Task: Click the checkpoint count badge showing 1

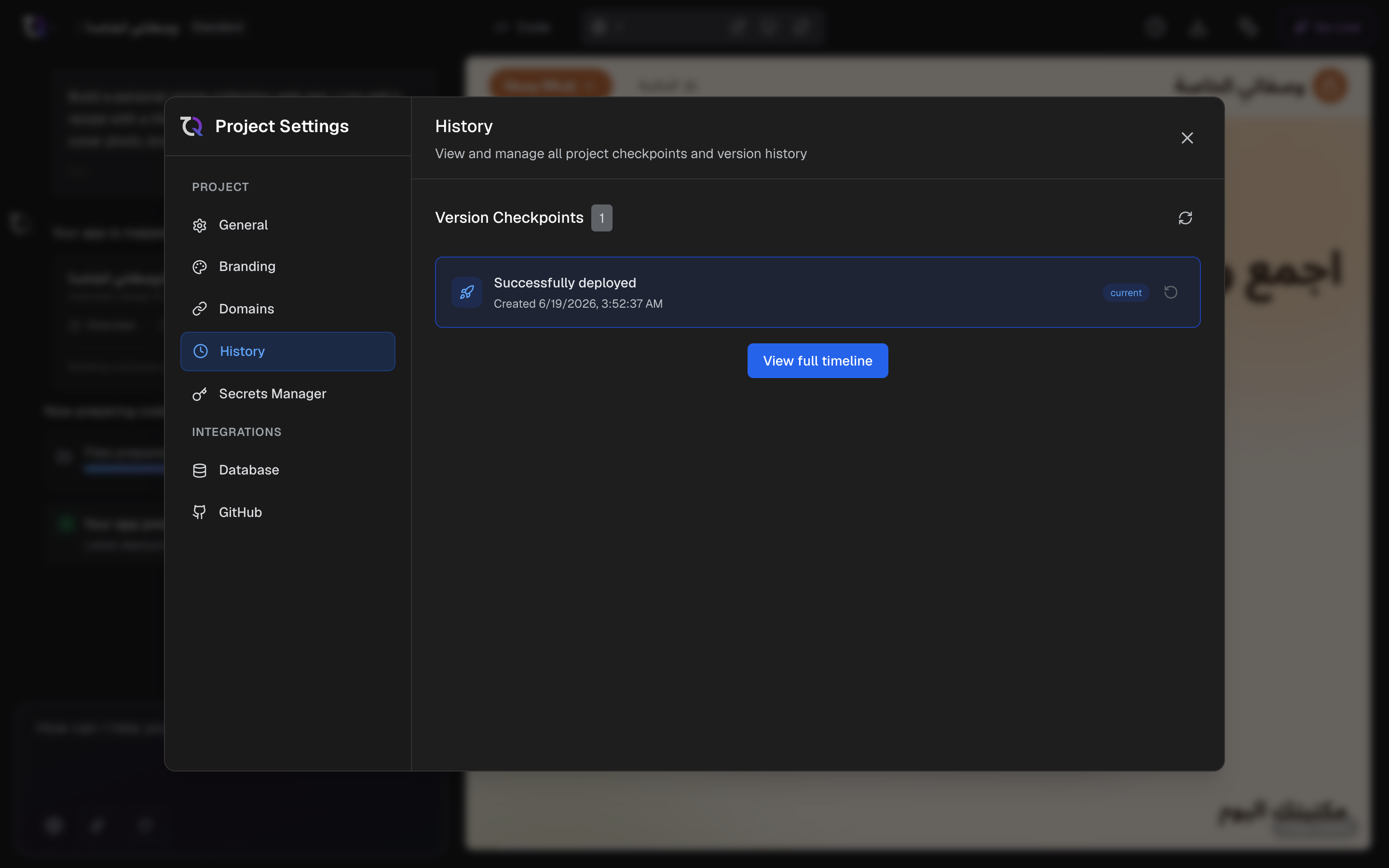Action: tap(601, 218)
